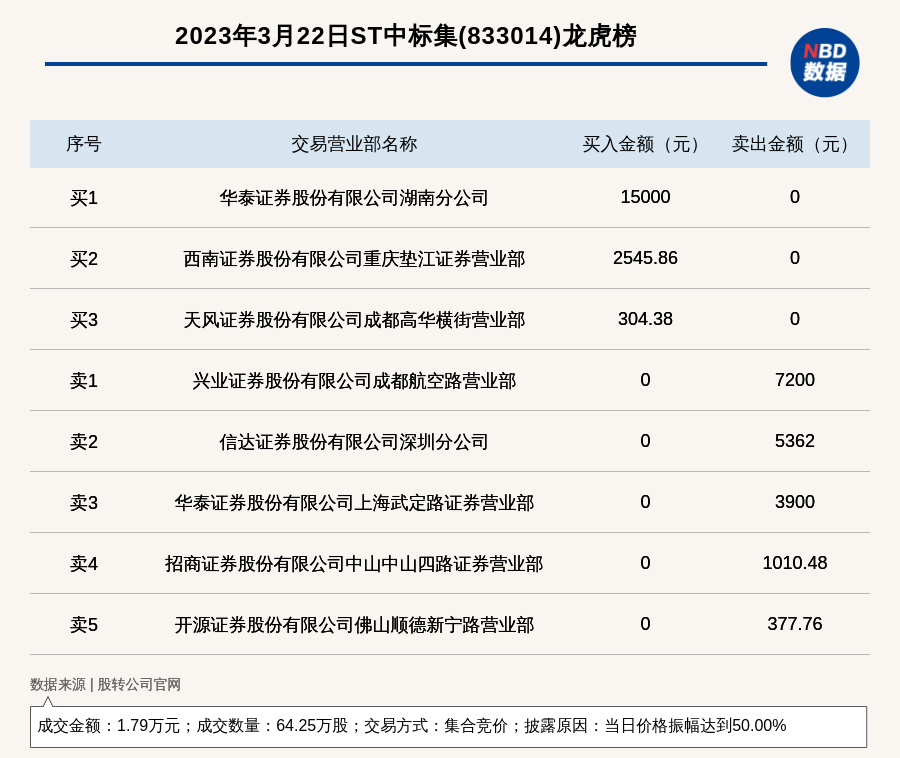The height and width of the screenshot is (758, 900).
Task: Click 开源证券股份有限公司佛山顺德新宁路营业部
Action: [x=354, y=624]
